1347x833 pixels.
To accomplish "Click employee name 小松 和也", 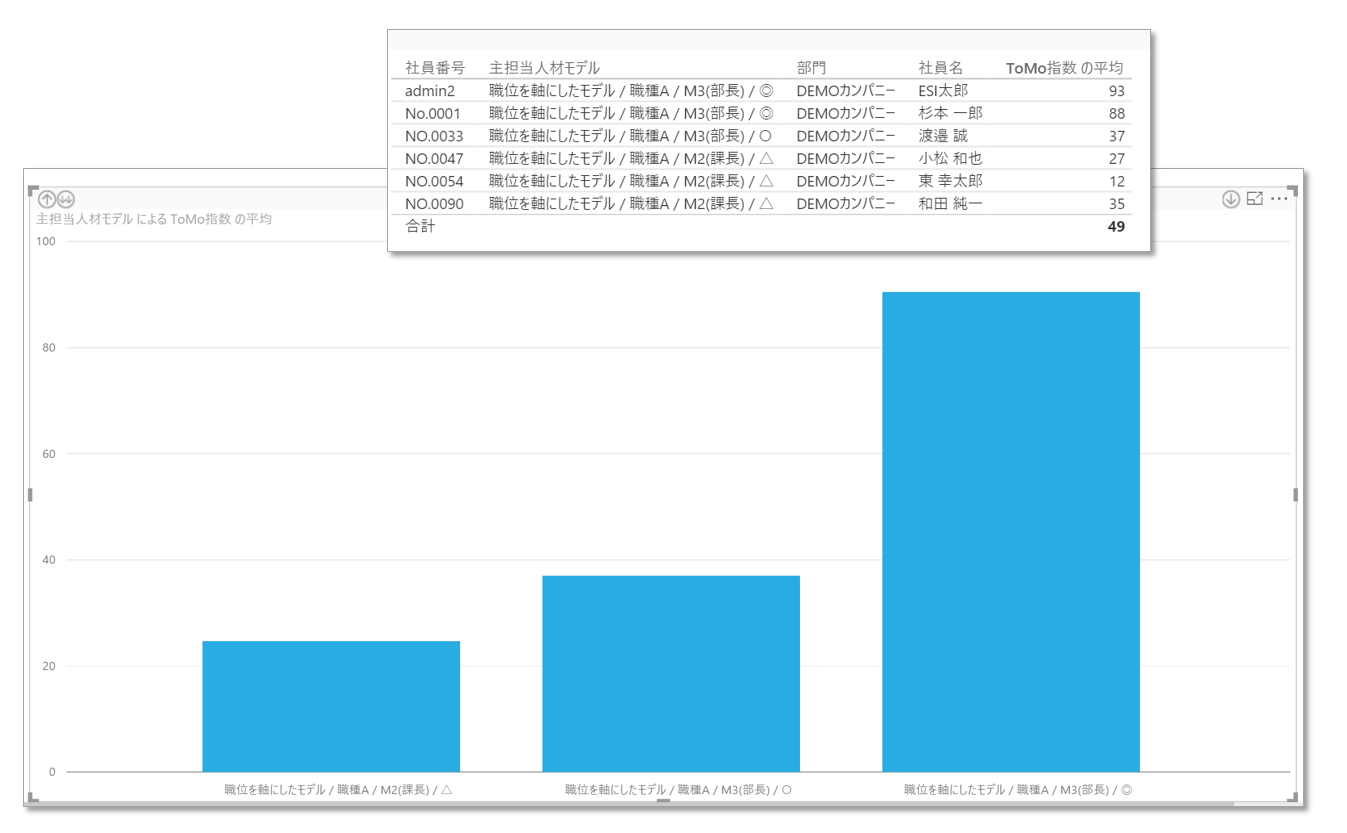I will point(950,158).
